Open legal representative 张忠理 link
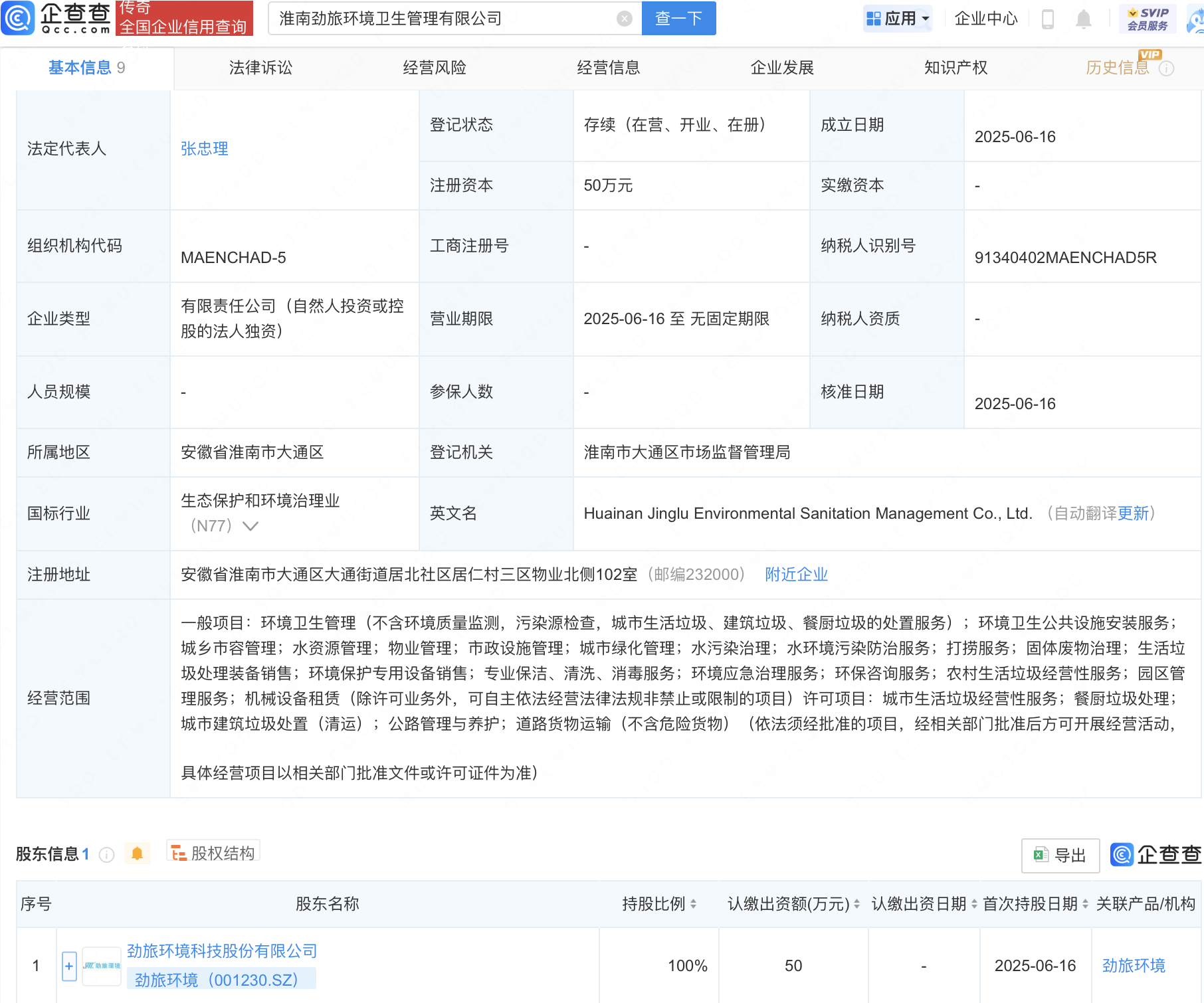 click(205, 149)
